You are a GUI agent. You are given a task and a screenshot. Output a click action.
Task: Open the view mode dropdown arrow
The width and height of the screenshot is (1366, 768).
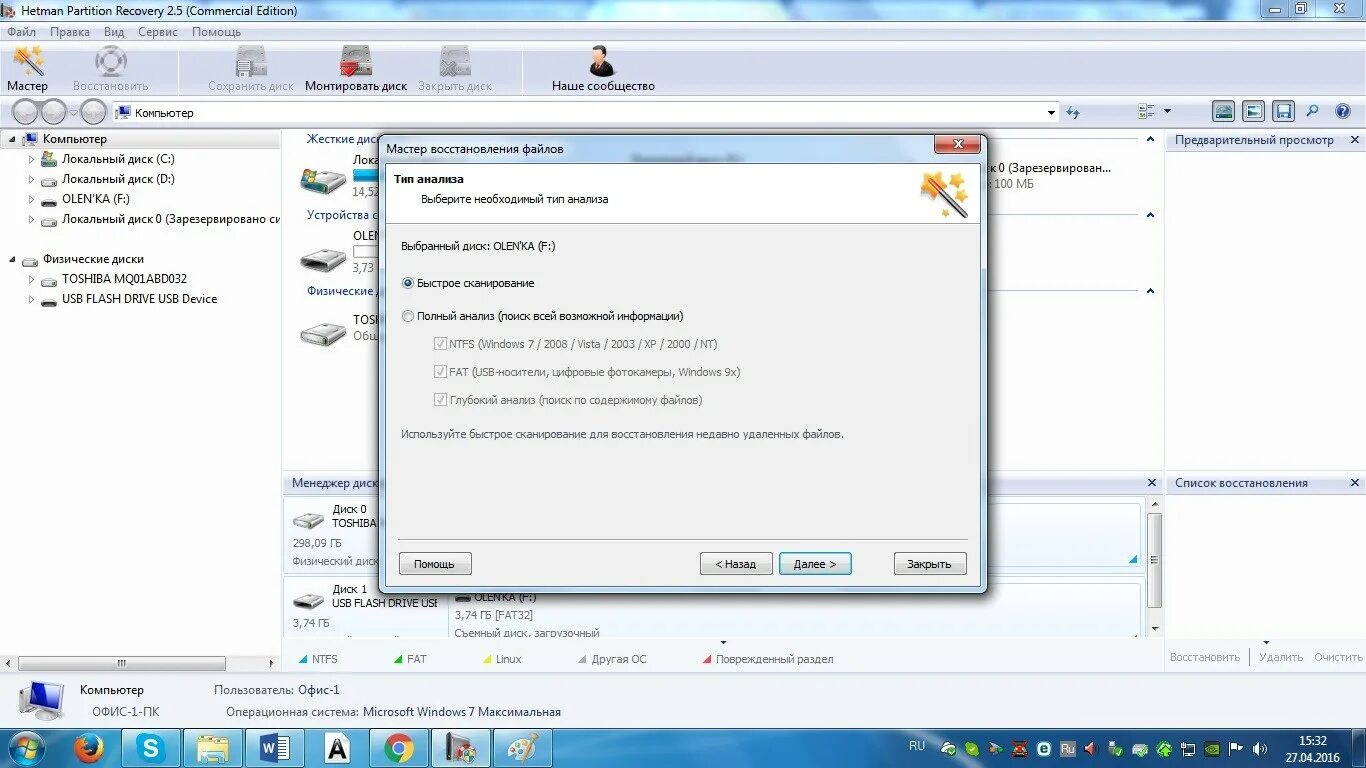click(x=1167, y=112)
